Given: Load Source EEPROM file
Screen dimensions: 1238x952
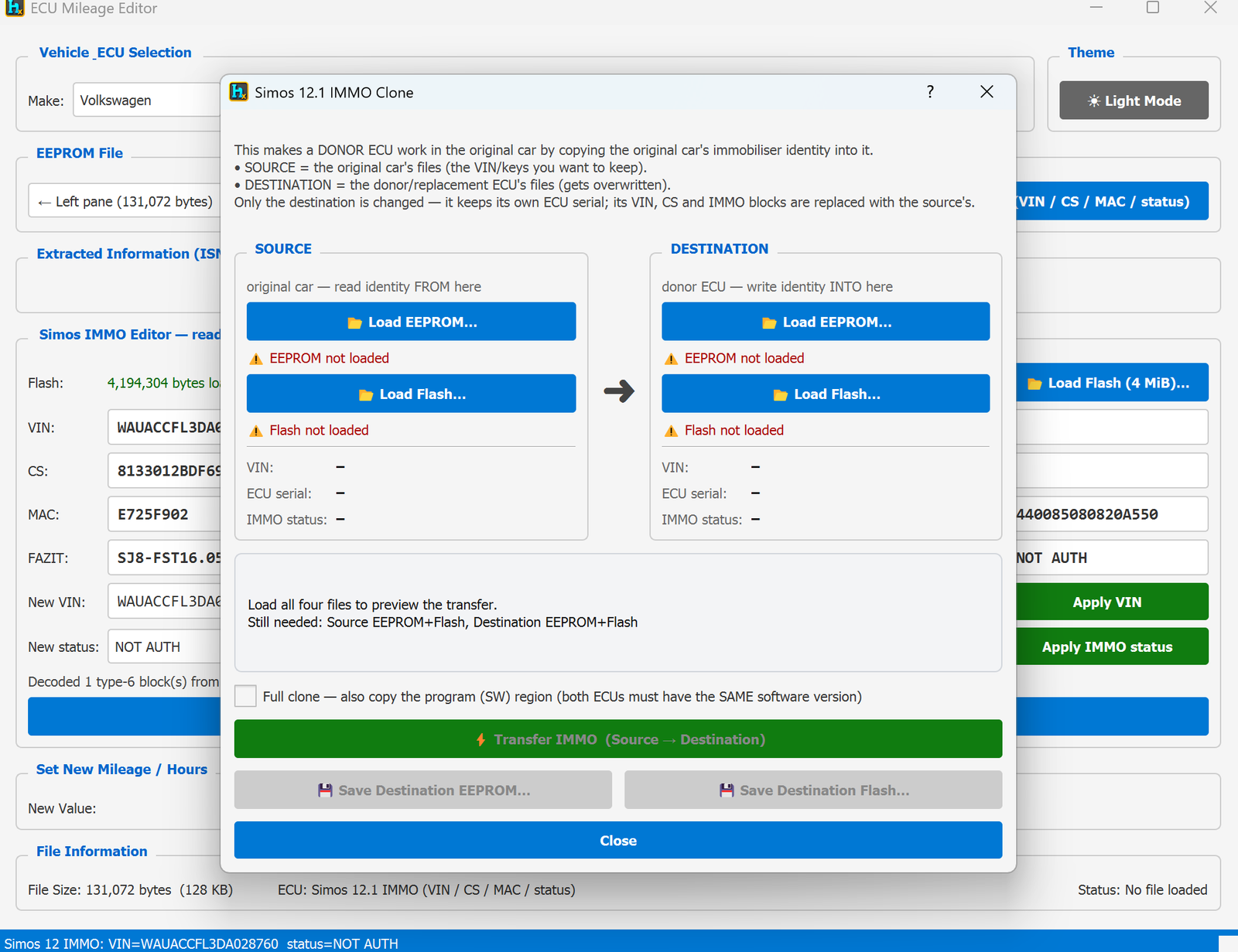Looking at the screenshot, I should (x=411, y=322).
